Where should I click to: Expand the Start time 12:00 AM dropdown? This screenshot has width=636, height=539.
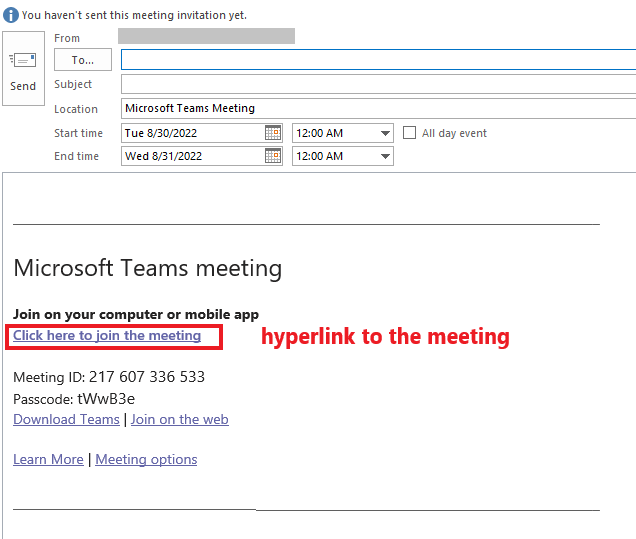385,133
